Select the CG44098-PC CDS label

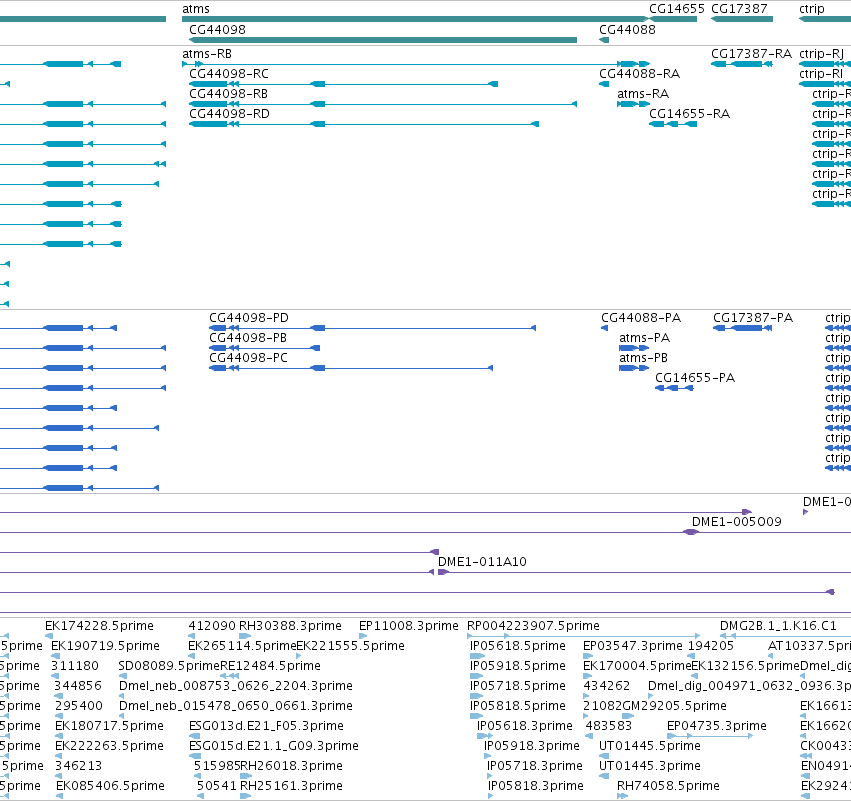248,358
